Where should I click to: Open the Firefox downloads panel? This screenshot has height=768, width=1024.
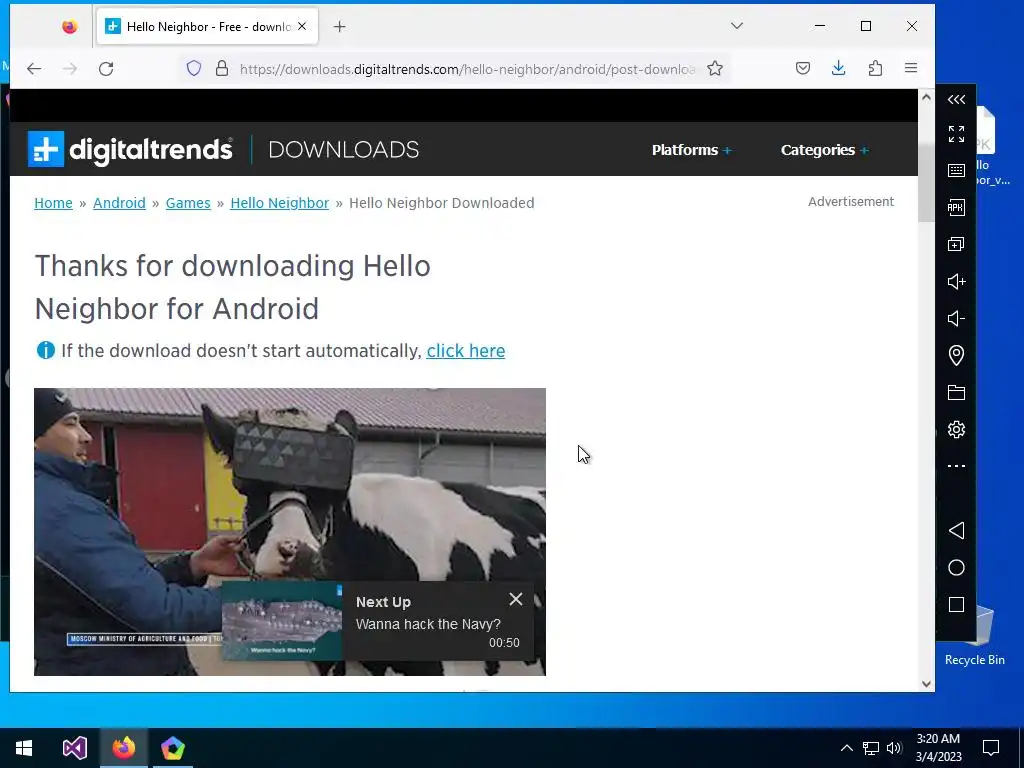pyautogui.click(x=839, y=69)
